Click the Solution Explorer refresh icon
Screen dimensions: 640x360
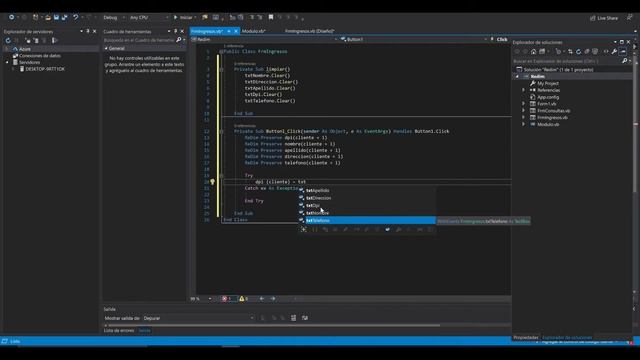[578, 52]
